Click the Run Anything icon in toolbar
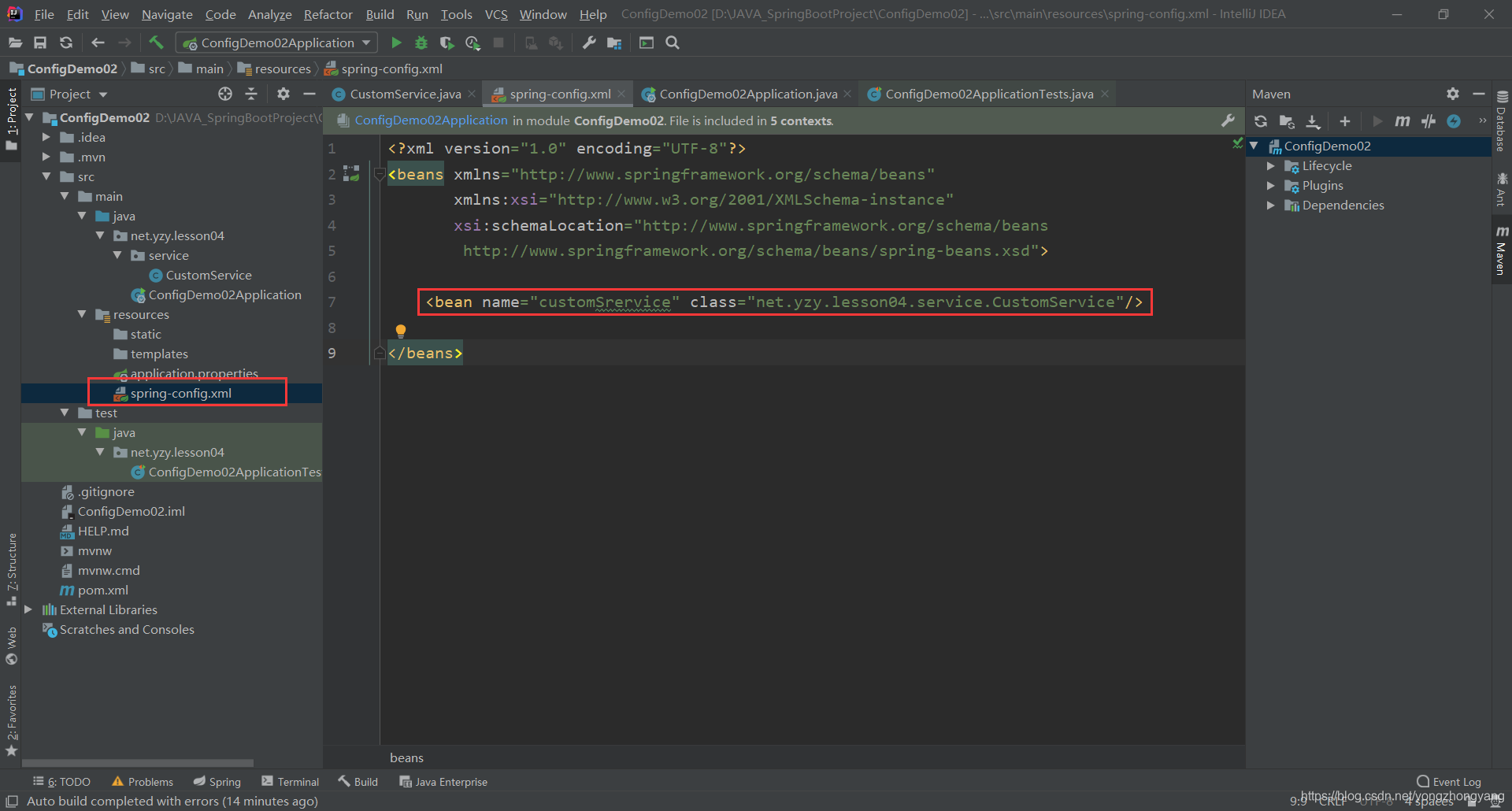 (647, 43)
